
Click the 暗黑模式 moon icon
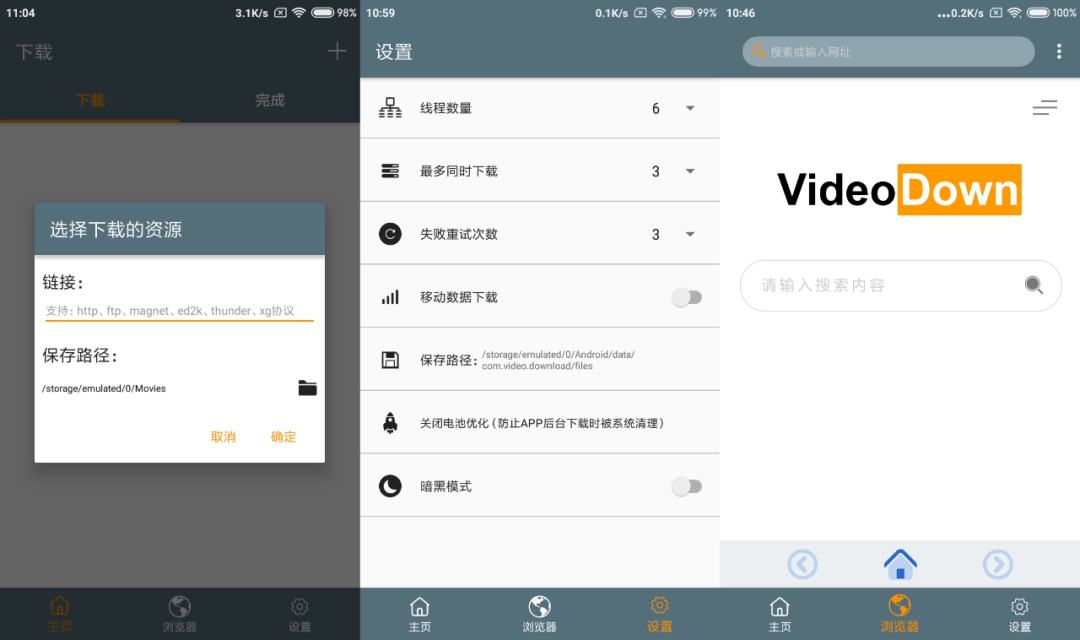[390, 486]
